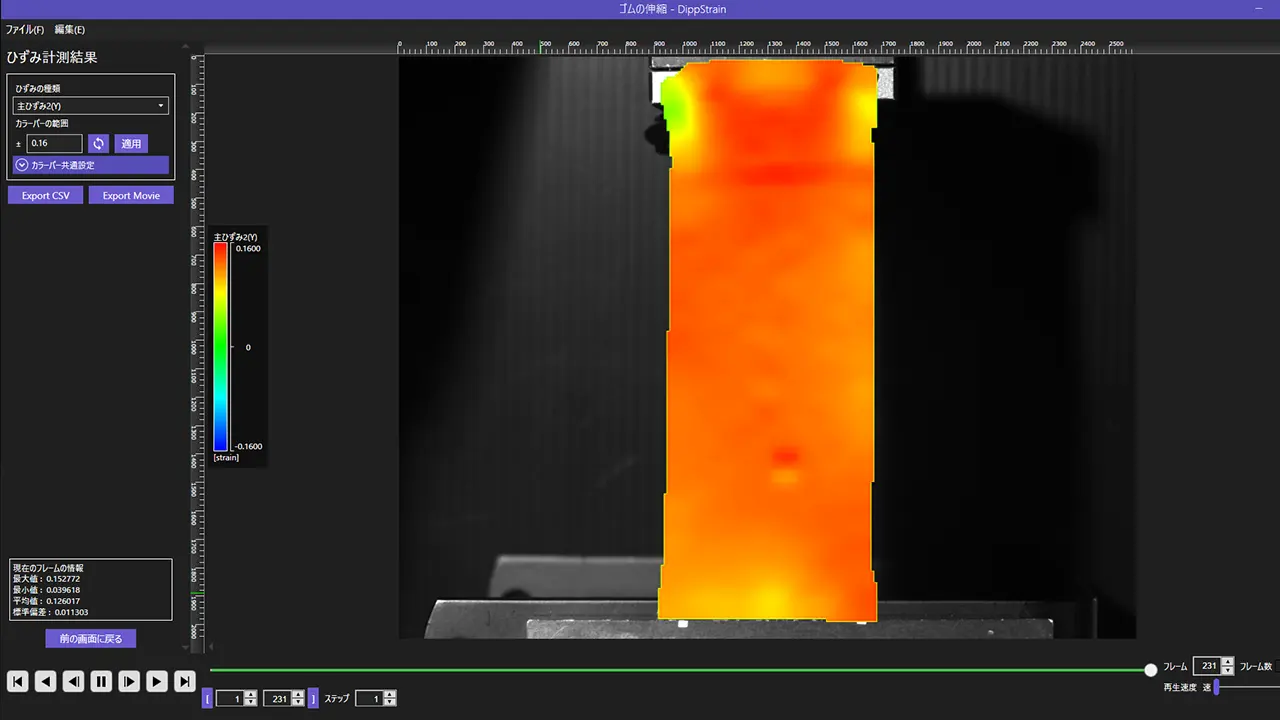Jump to the last frame

185,681
